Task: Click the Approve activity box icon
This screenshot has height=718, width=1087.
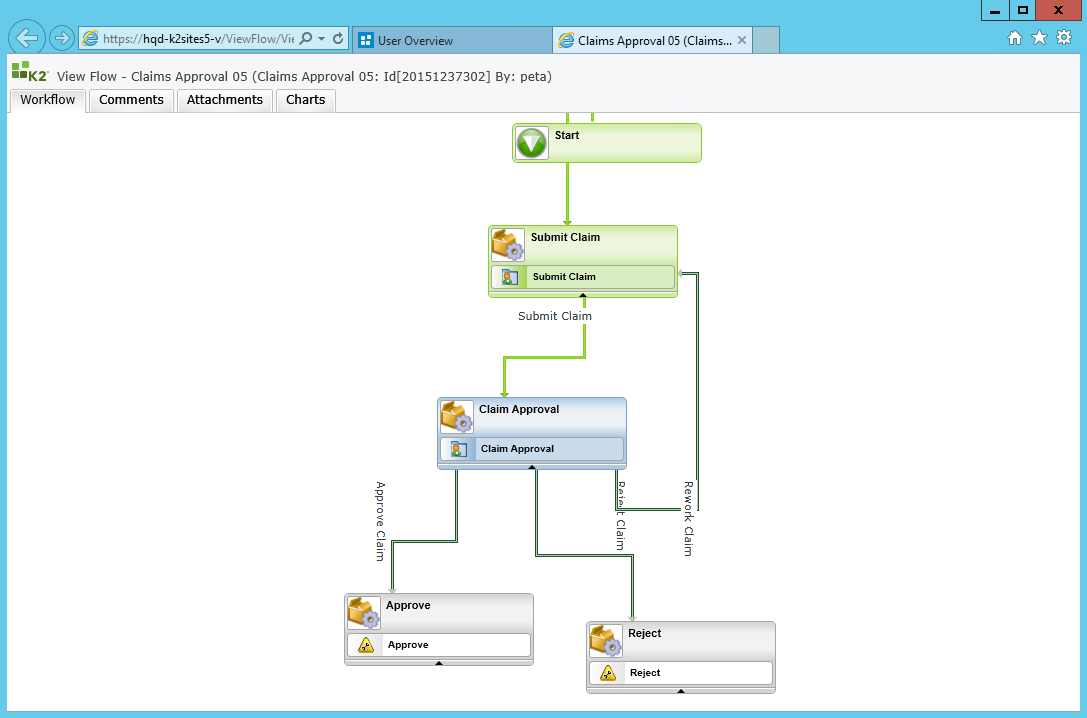Action: 364,613
